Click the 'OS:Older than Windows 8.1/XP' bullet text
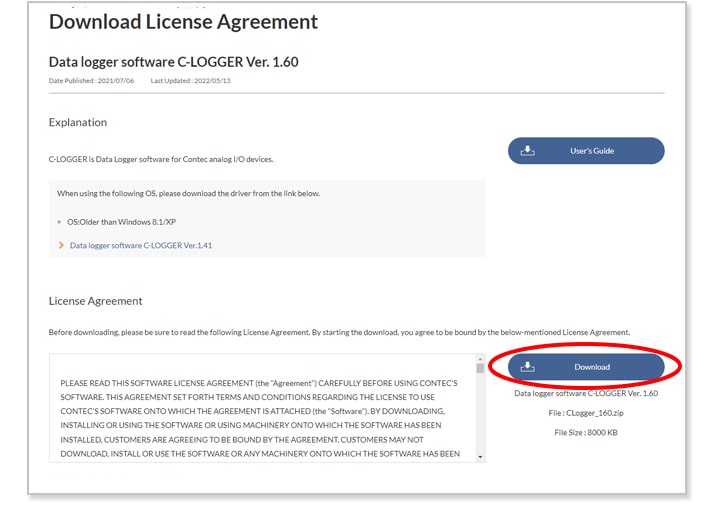Screen dimensions: 720x510 point(121,222)
